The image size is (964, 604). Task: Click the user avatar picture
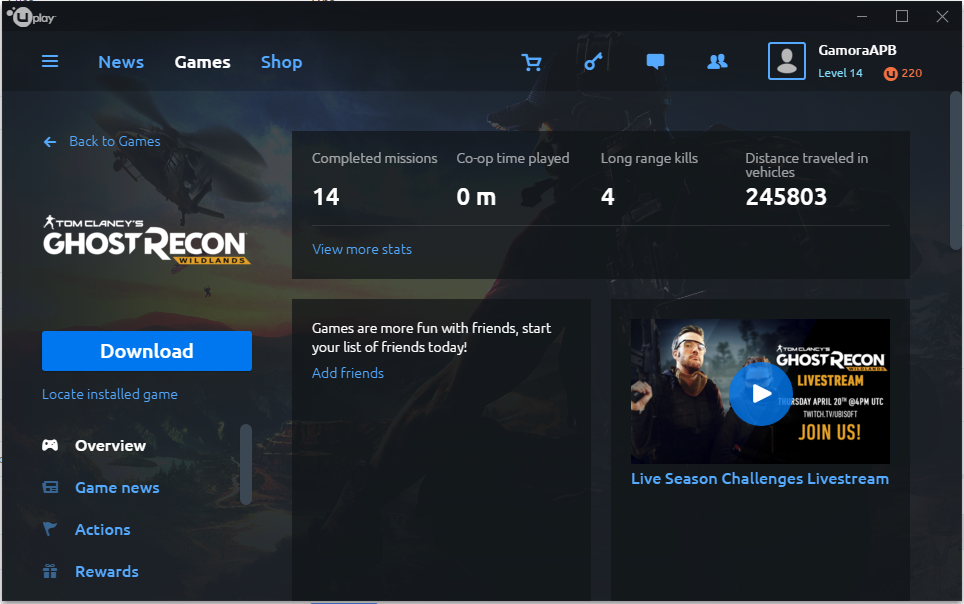pos(787,61)
